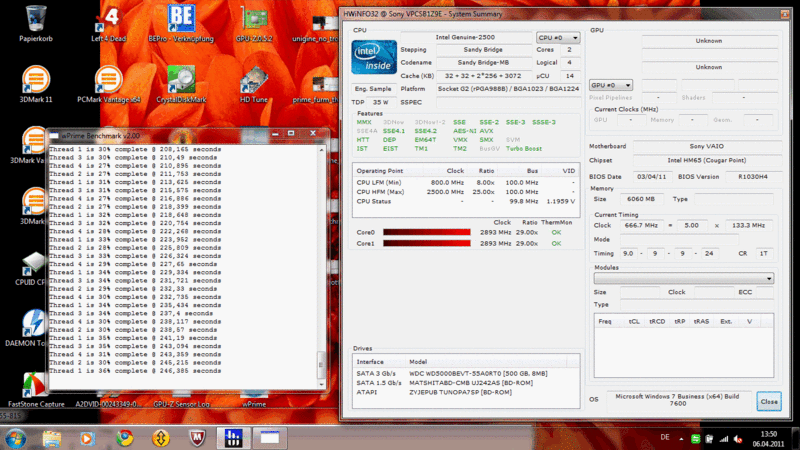
Task: Open the wPrime desktop icon label
Action: coord(254,404)
